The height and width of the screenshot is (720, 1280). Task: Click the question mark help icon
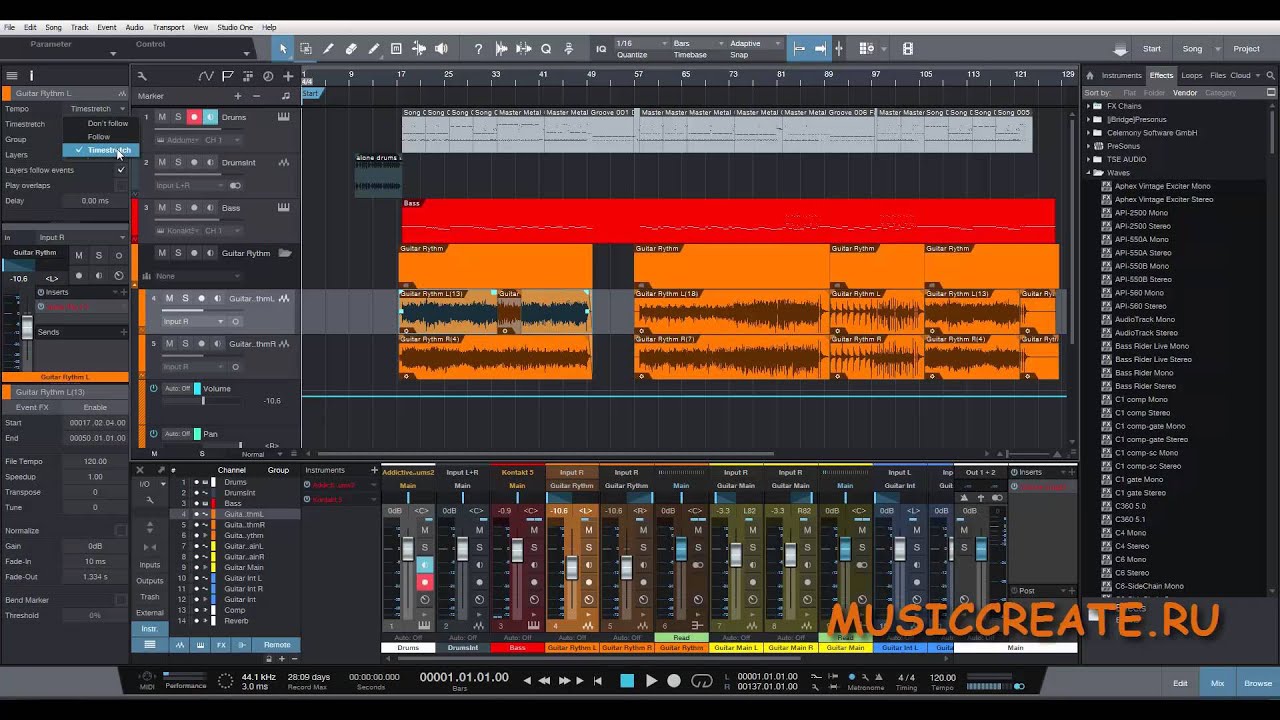(478, 48)
